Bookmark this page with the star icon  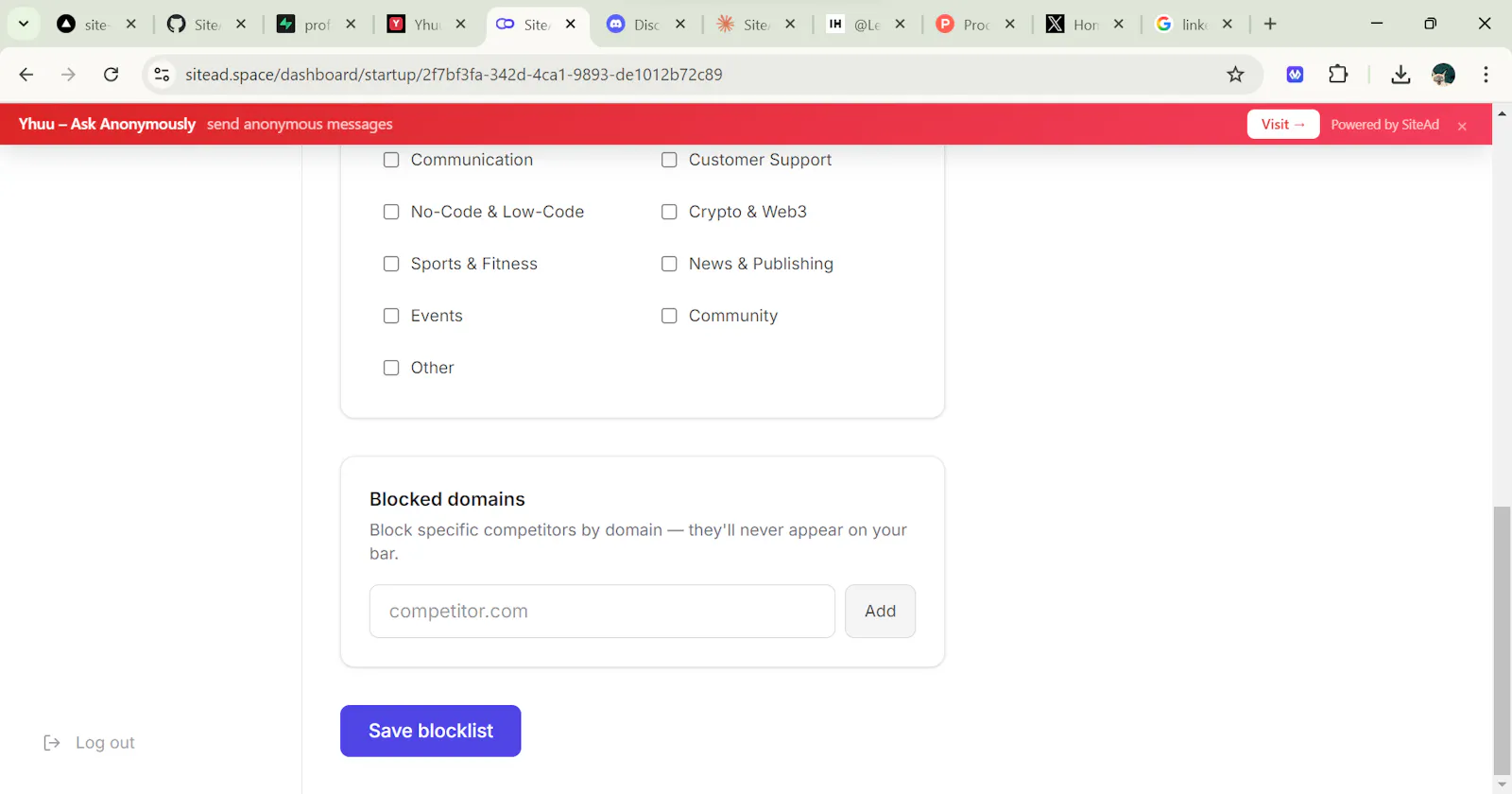pyautogui.click(x=1235, y=75)
